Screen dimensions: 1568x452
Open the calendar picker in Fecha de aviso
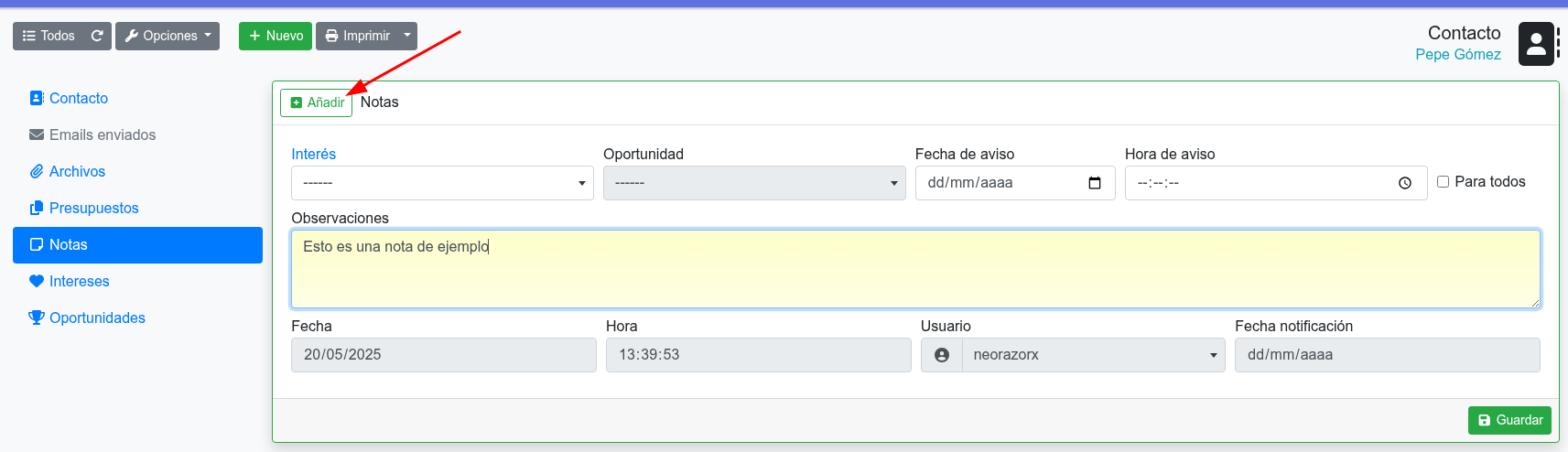(1094, 183)
